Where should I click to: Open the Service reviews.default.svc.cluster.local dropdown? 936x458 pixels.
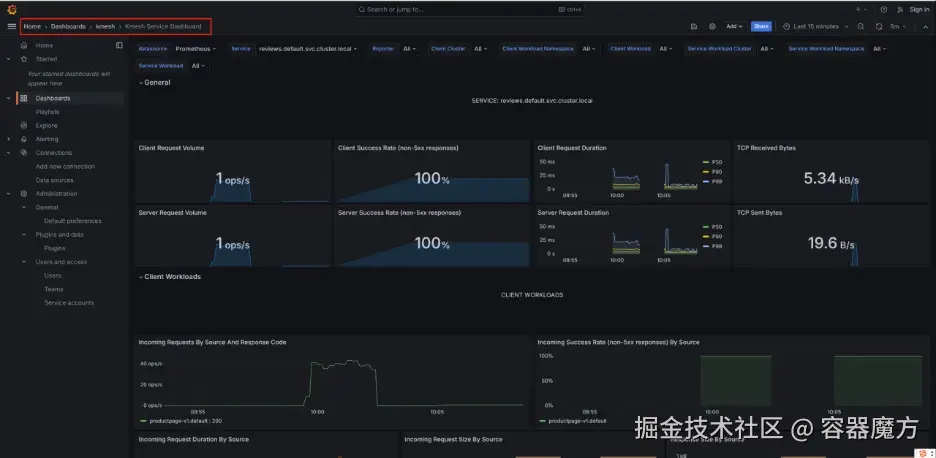[x=308, y=49]
